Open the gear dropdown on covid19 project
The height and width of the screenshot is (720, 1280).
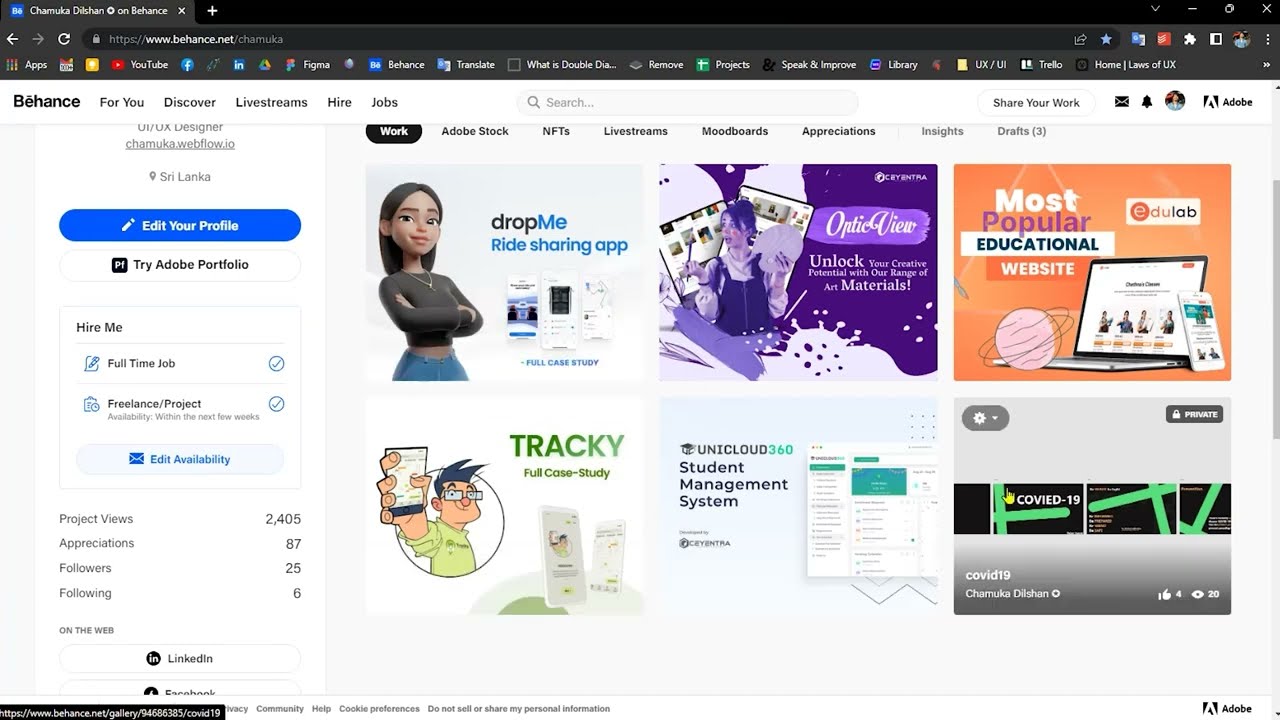(986, 418)
